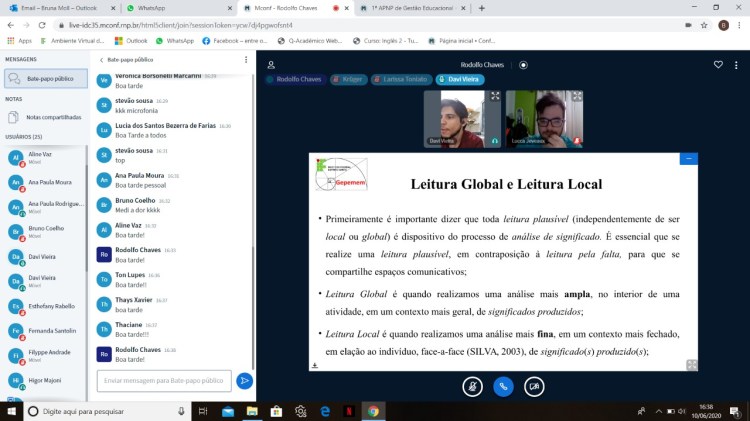Click the heart status icon
Viewport: 750px width, 421px height.
coord(717,65)
